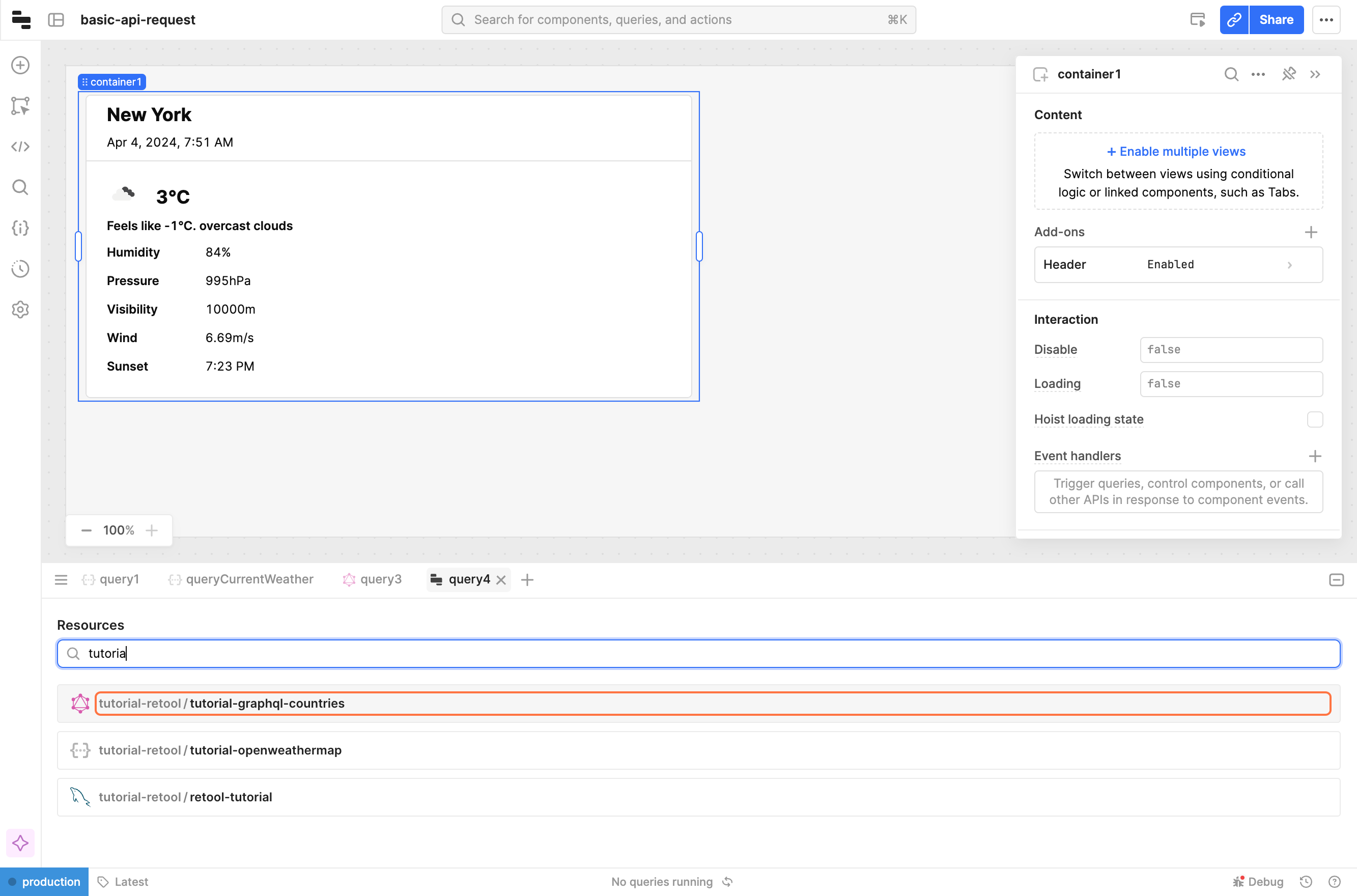Click the Ask AI sparkle icon
The height and width of the screenshot is (896, 1357).
coord(20,843)
